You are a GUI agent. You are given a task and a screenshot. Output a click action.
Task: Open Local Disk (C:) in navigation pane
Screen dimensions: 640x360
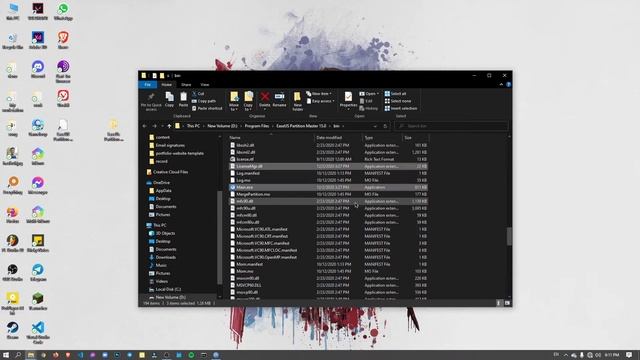click(x=165, y=290)
